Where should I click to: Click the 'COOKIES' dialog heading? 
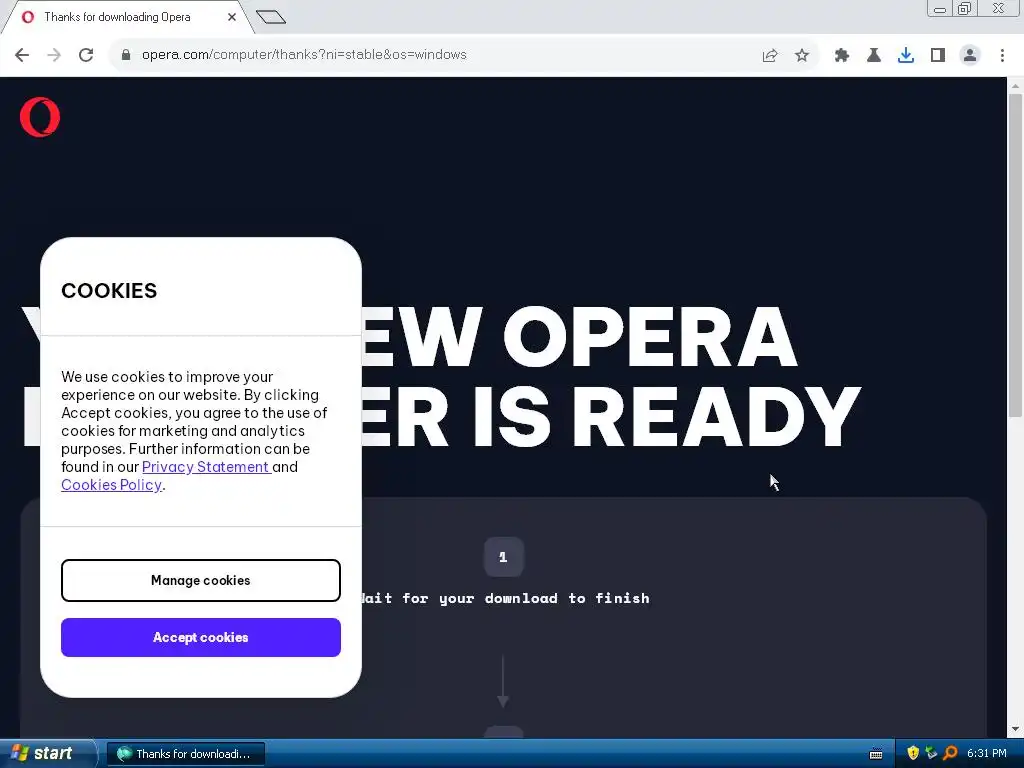[109, 291]
